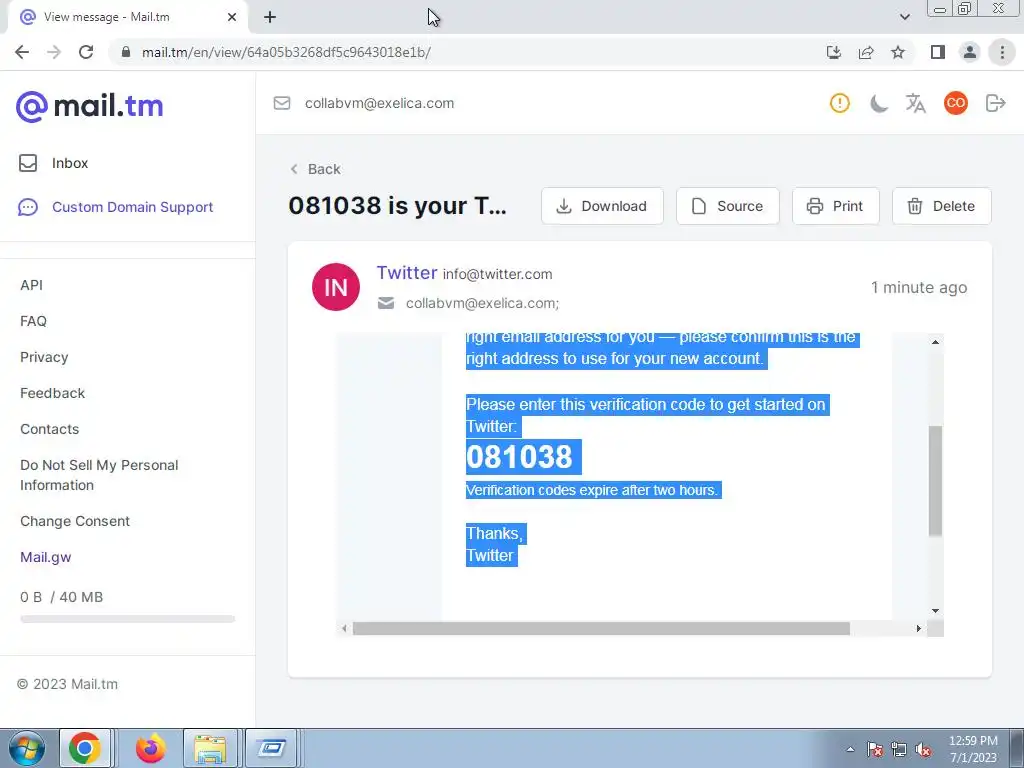Click Chrome in the taskbar

pos(85,748)
